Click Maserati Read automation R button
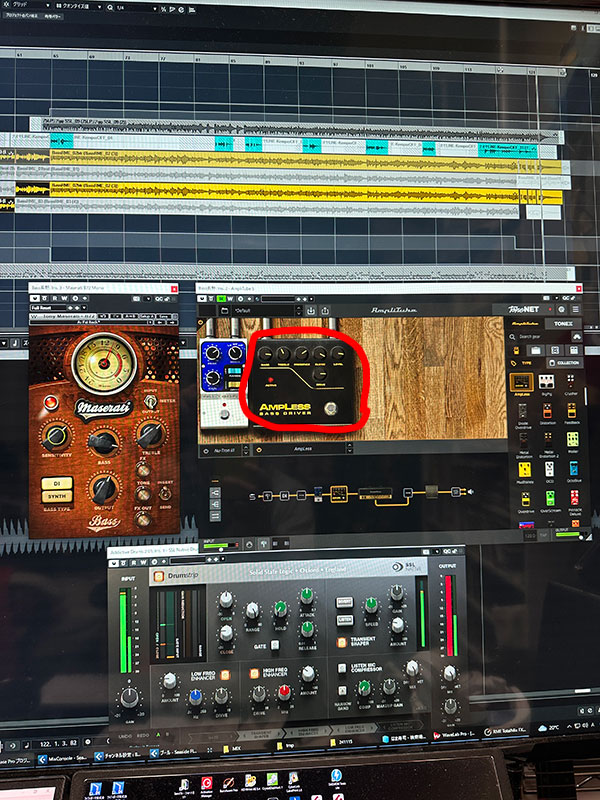 55,298
